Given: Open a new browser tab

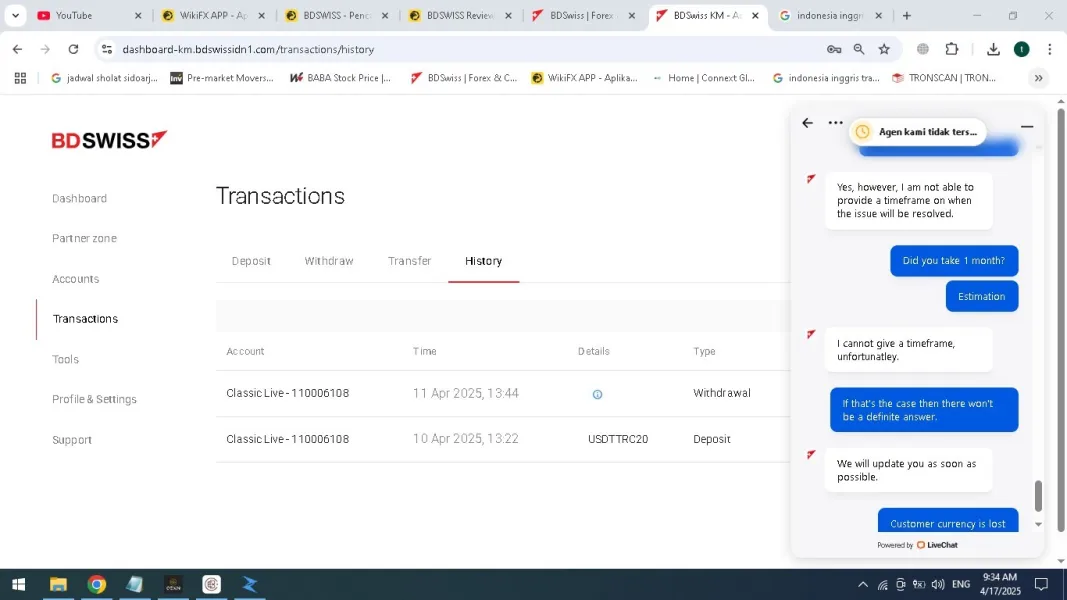Looking at the screenshot, I should tap(906, 16).
